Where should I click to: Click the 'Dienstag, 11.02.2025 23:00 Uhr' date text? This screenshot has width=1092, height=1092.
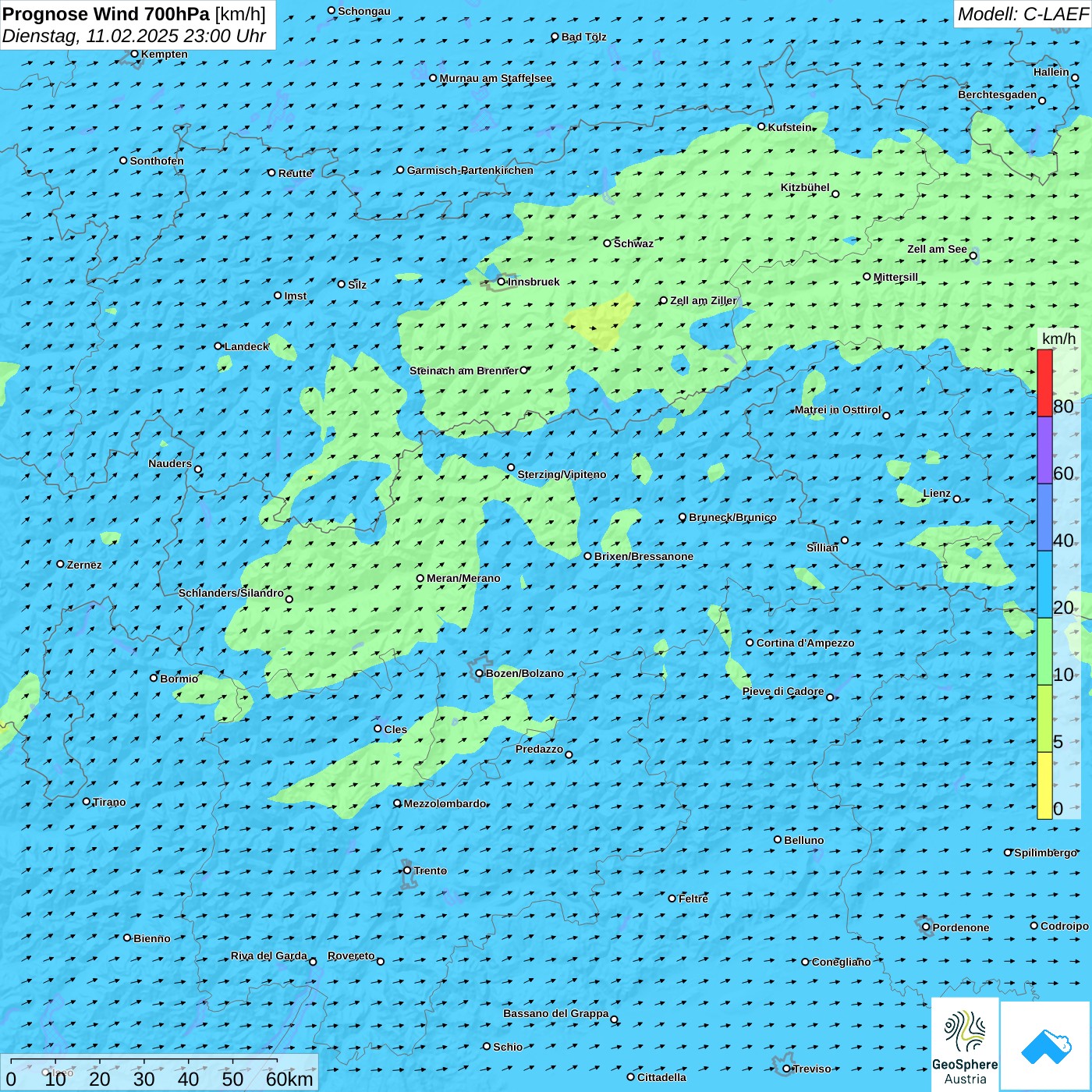click(x=134, y=36)
